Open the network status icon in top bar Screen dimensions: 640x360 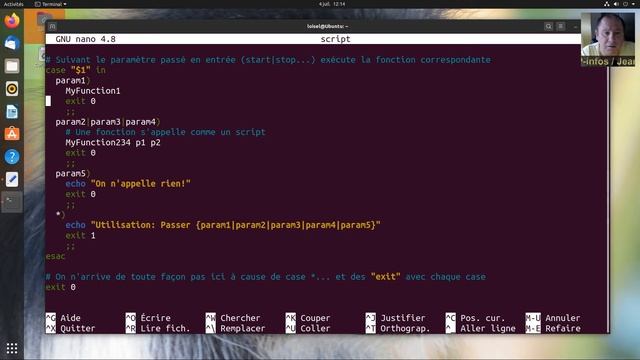click(x=607, y=4)
